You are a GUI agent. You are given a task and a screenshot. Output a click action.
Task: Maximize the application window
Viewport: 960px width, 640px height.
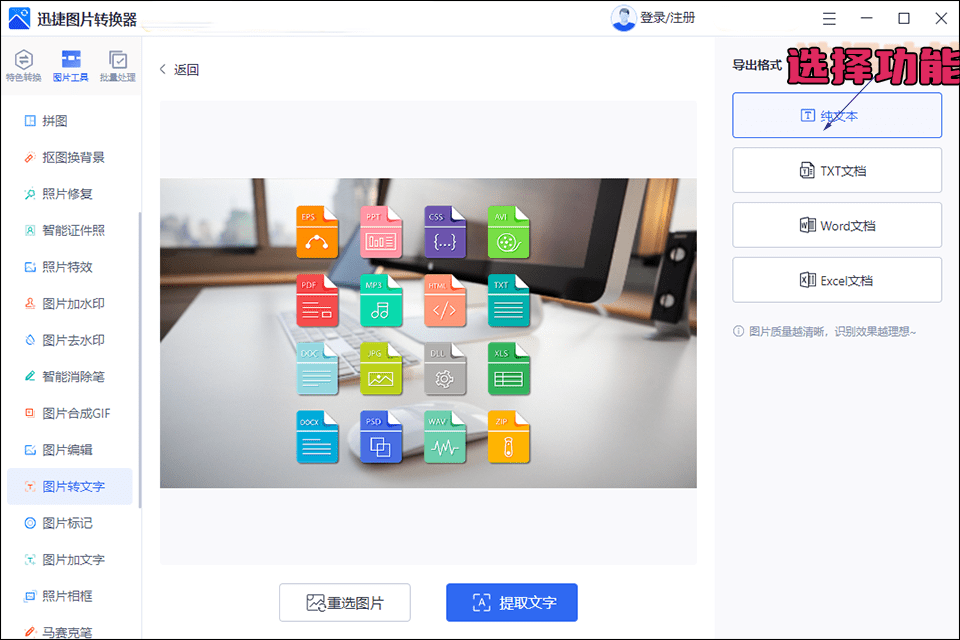tap(904, 18)
